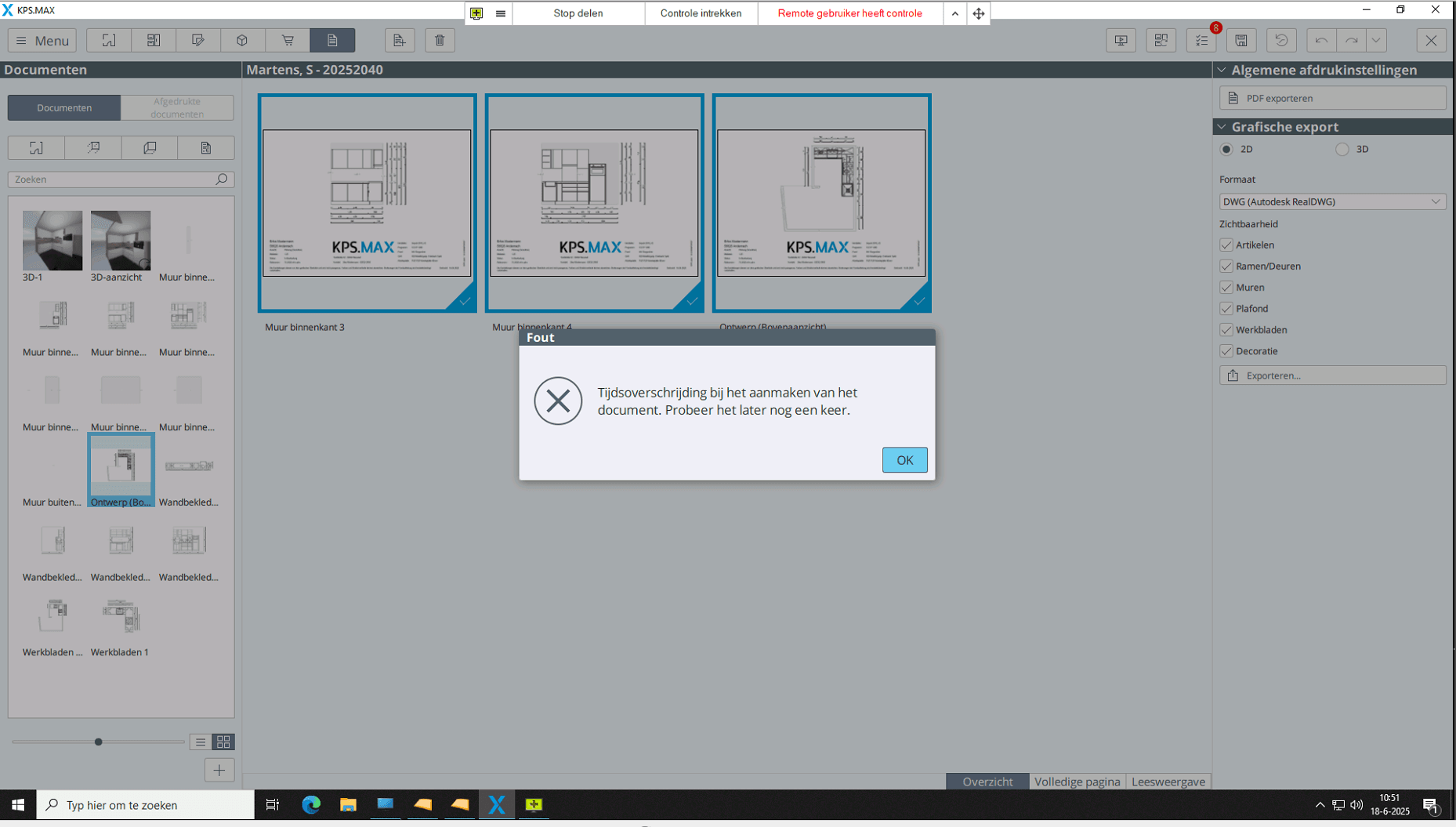Open the checklist icon with red badge
This screenshot has width=1456, height=827.
pos(1201,41)
